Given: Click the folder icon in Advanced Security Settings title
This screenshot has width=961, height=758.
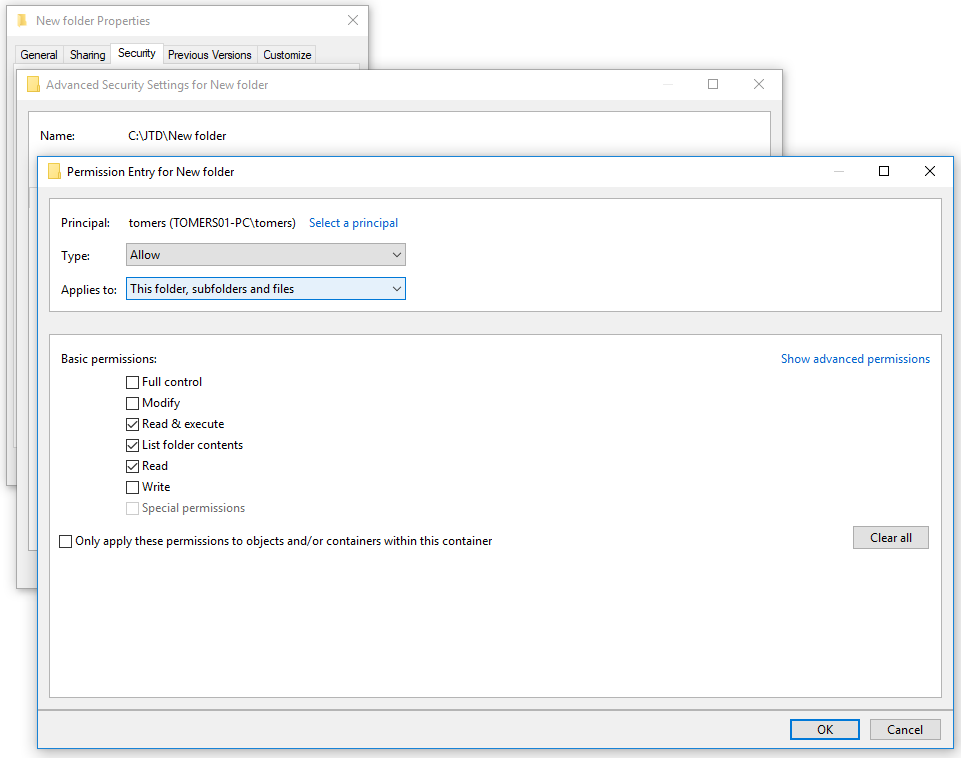Looking at the screenshot, I should 33,85.
